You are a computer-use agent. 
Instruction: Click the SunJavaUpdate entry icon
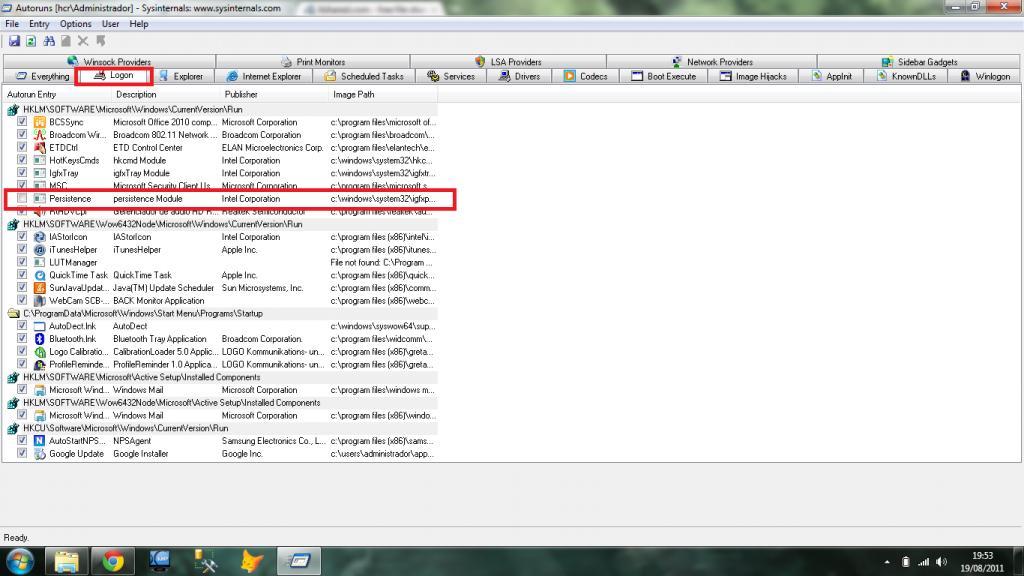coord(39,288)
